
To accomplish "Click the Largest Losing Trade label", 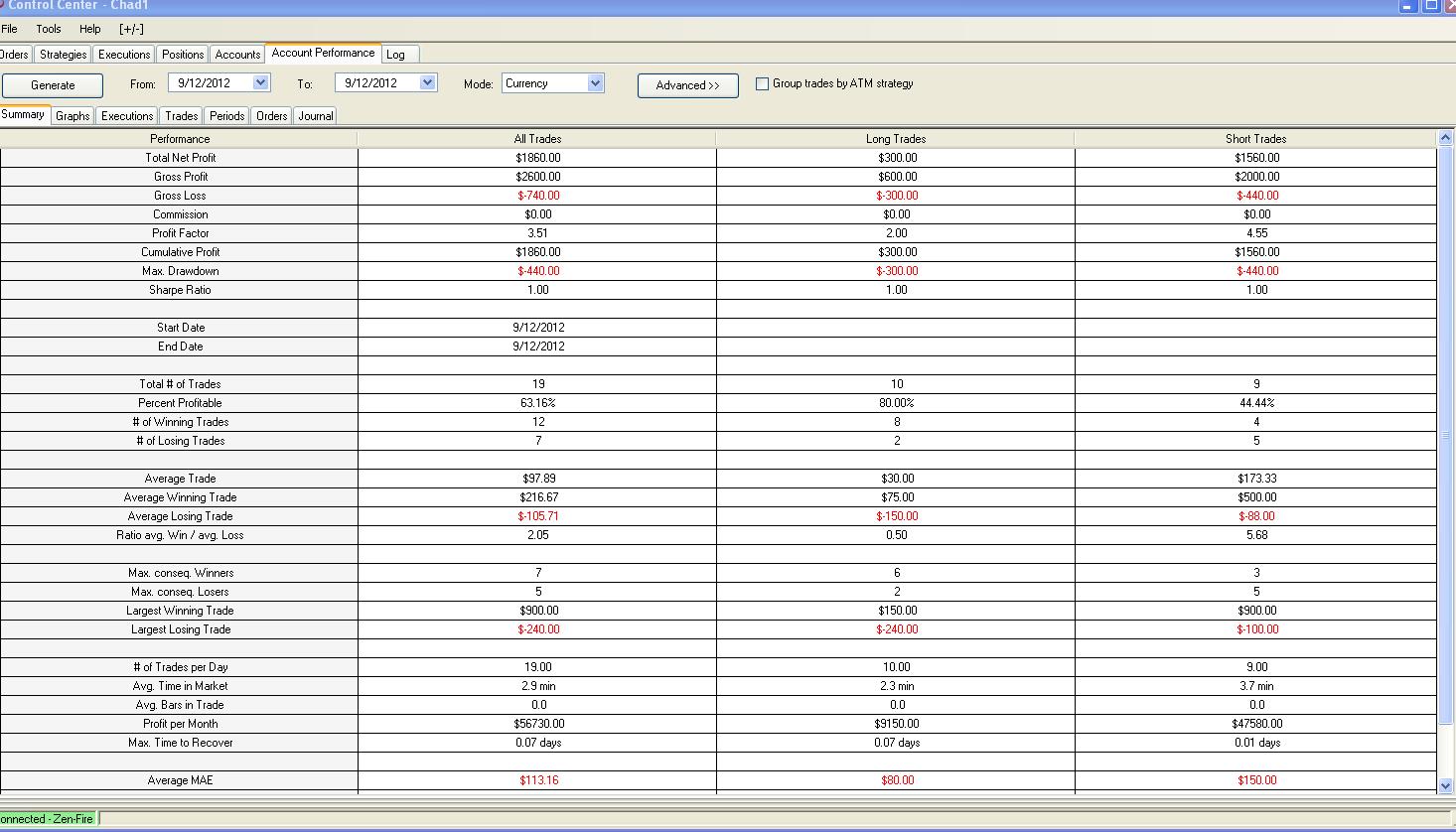I will [180, 629].
